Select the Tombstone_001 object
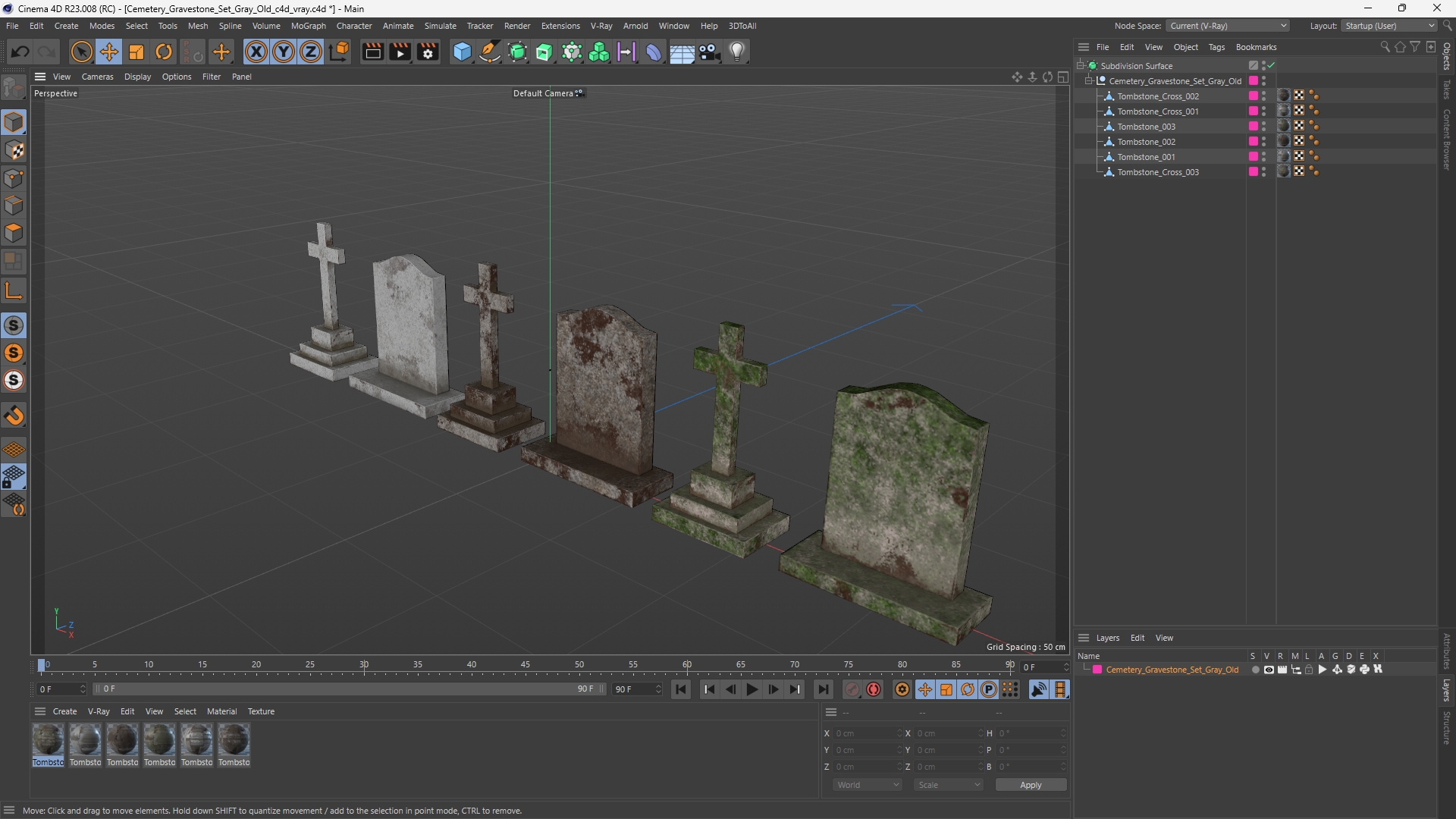Image resolution: width=1456 pixels, height=819 pixels. pyautogui.click(x=1146, y=157)
